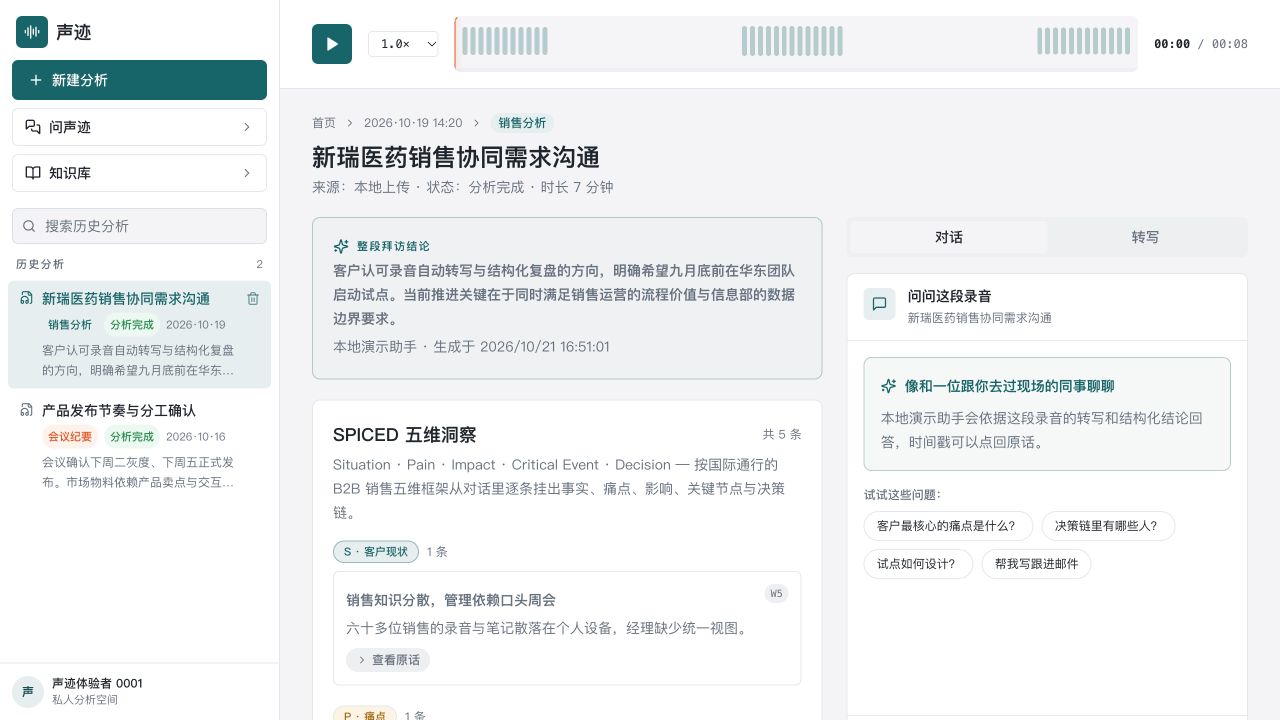Click the 声 user avatar
1280x720 pixels.
pyautogui.click(x=28, y=691)
